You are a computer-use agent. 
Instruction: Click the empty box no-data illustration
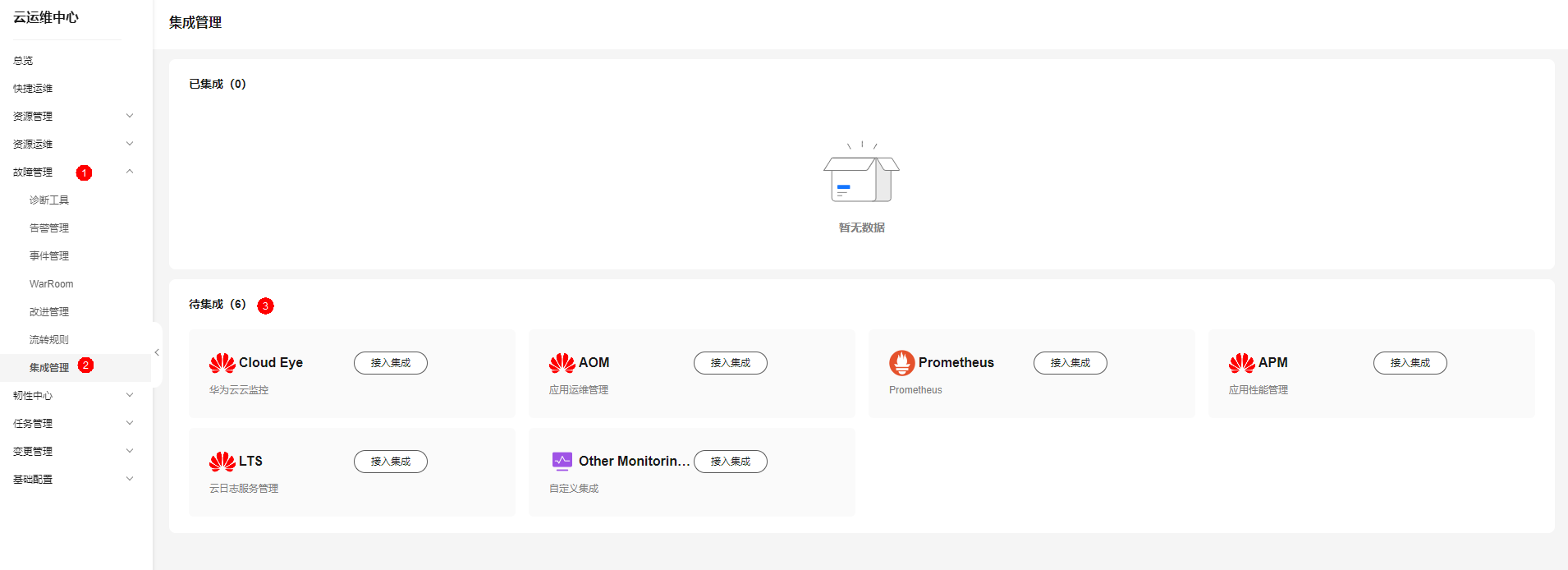pos(861,172)
